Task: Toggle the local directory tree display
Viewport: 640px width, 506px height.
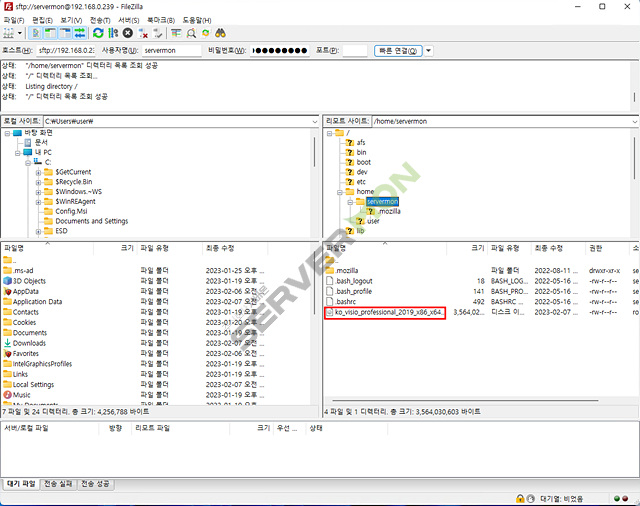Action: pos(50,33)
